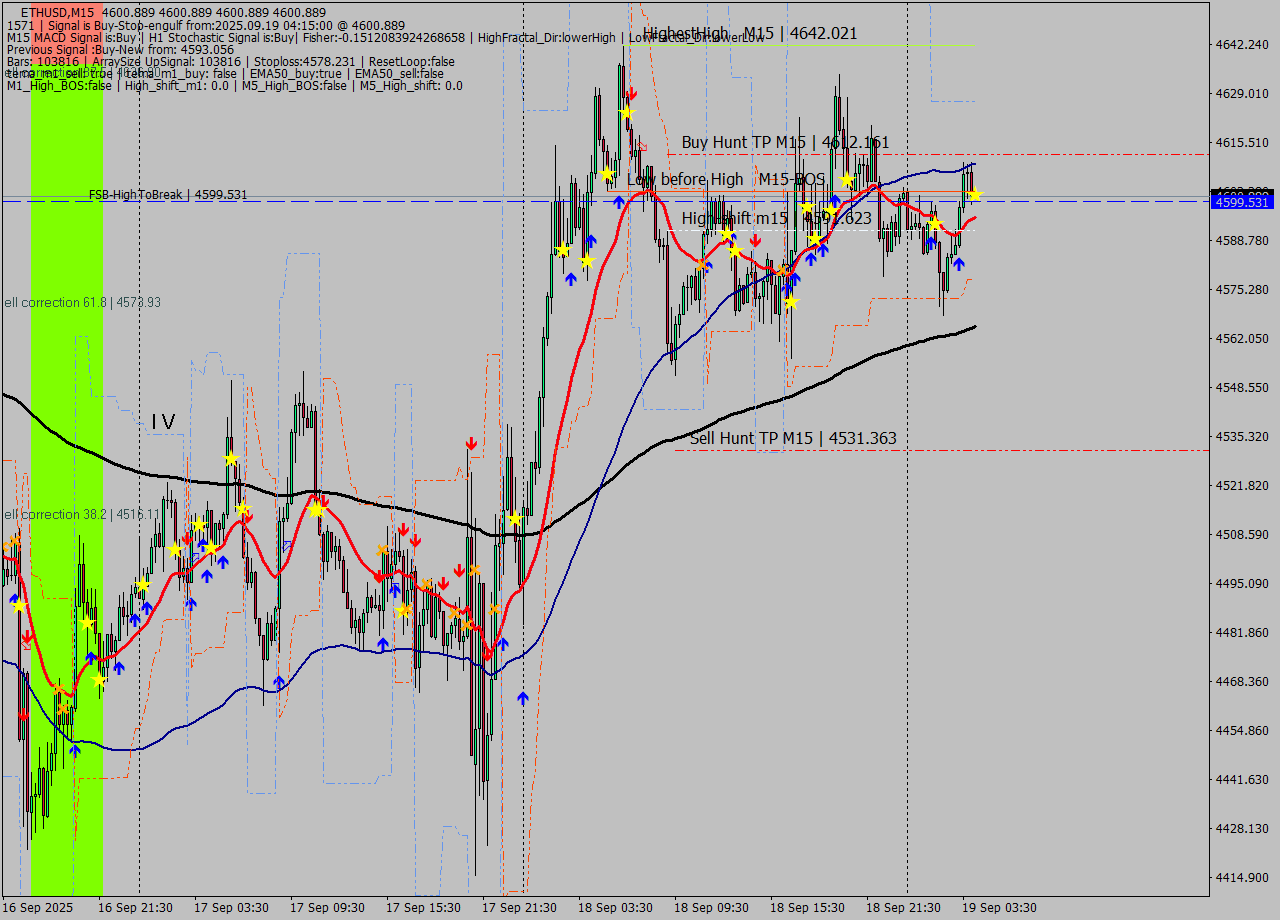Click the lone blue up arrow under 17 Sep 21:30 low

click(522, 698)
